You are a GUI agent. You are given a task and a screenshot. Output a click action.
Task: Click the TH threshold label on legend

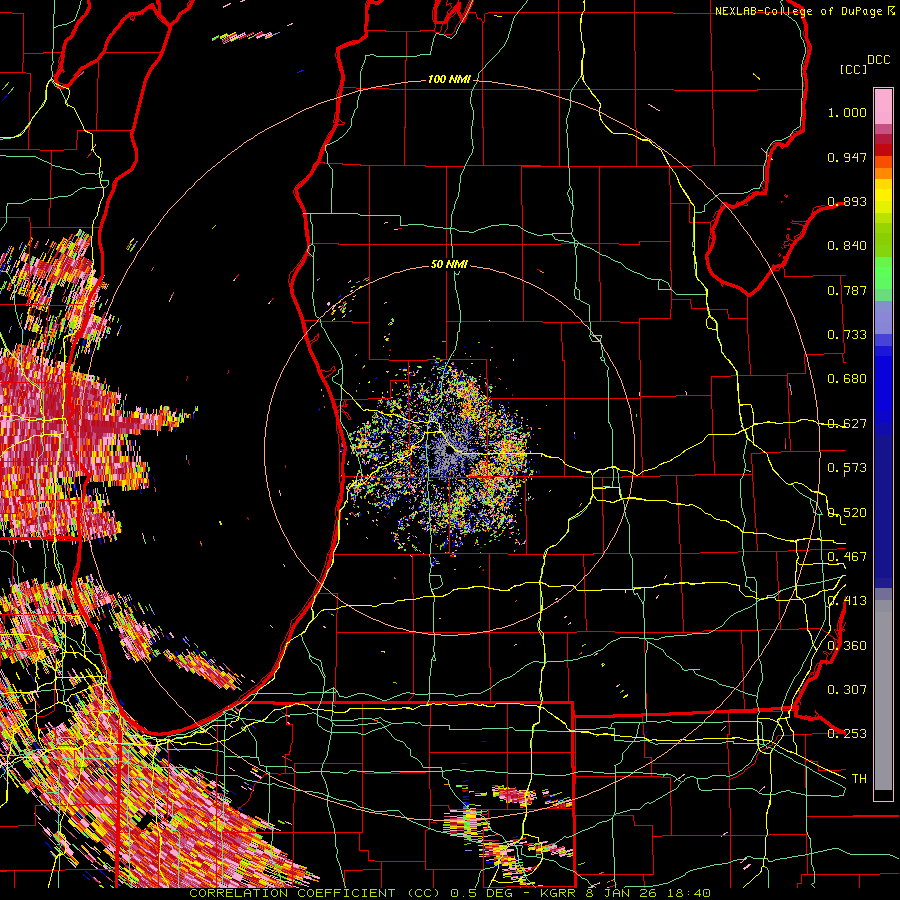pyautogui.click(x=859, y=779)
